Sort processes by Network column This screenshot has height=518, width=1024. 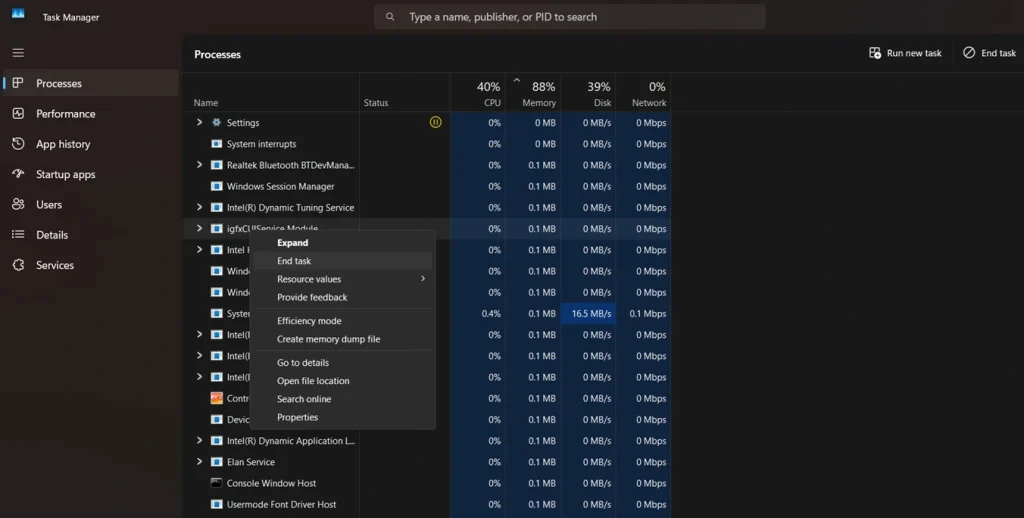point(643,92)
